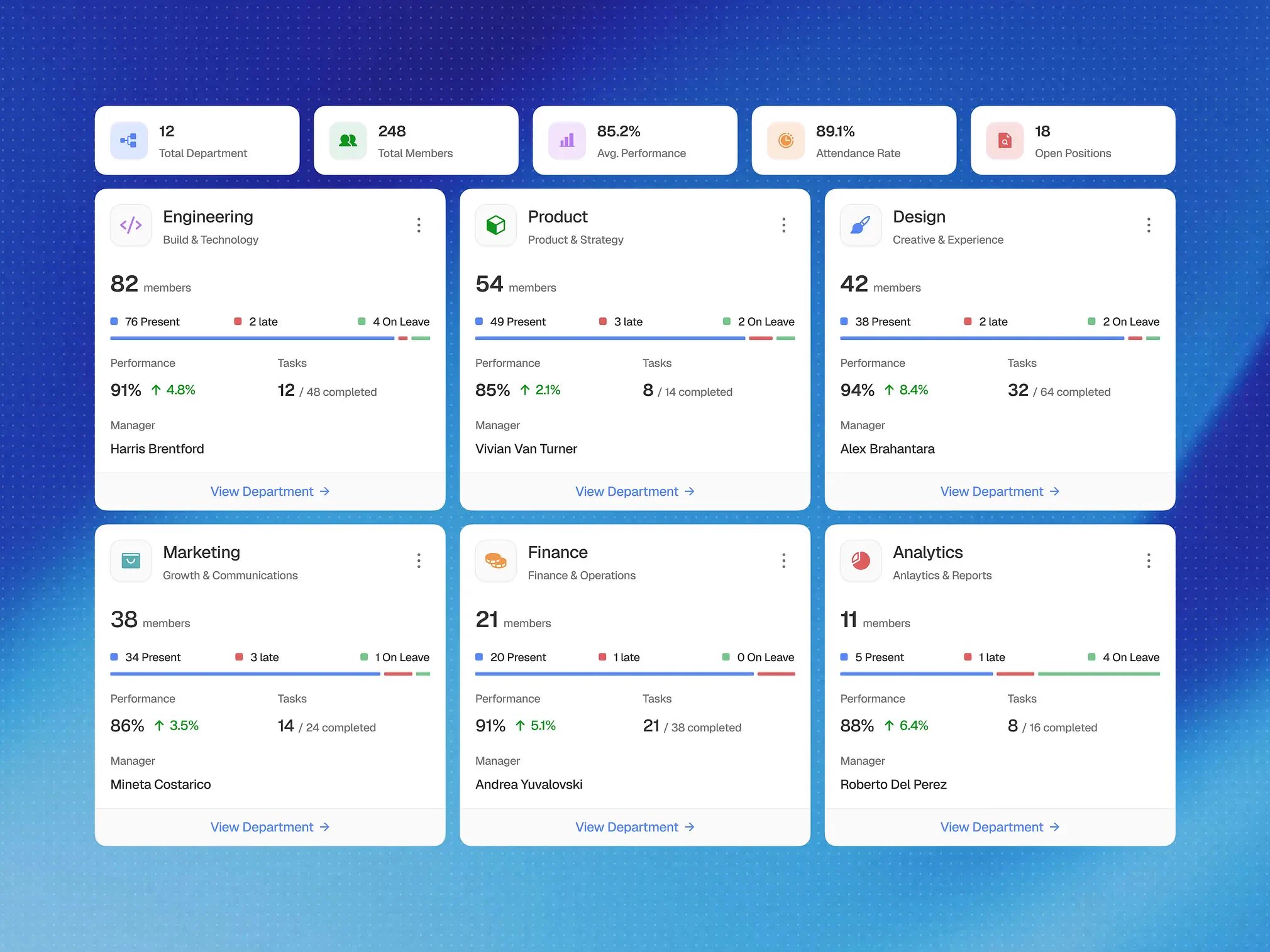Select manager name Roberto Del Perez
Viewport: 1270px width, 952px height.
click(x=893, y=784)
